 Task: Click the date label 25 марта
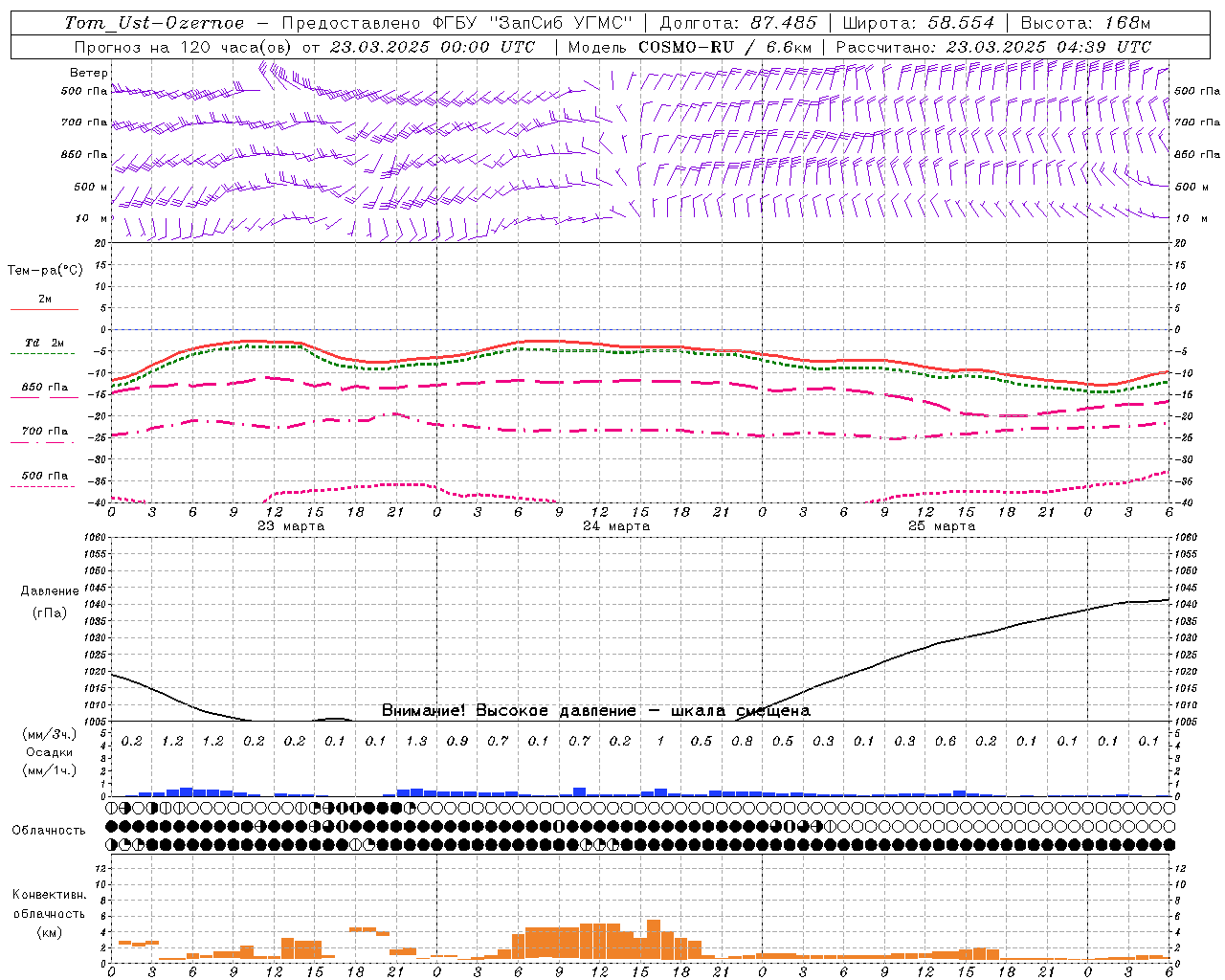tap(942, 526)
